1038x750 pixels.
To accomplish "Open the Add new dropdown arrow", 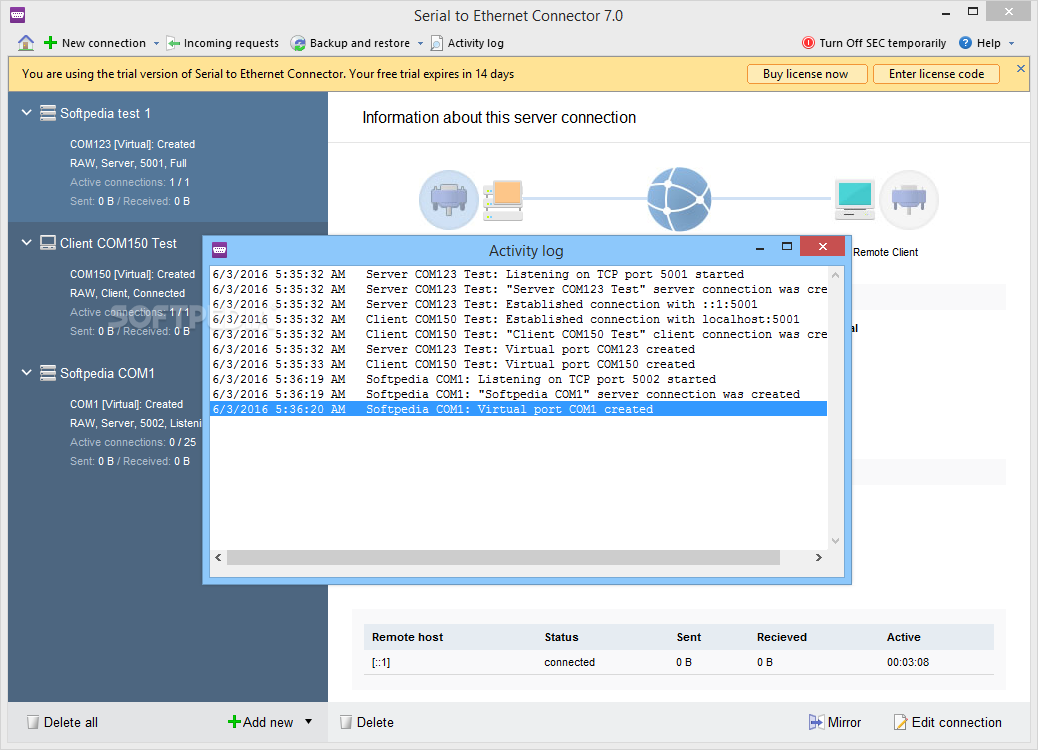I will pyautogui.click(x=308, y=722).
